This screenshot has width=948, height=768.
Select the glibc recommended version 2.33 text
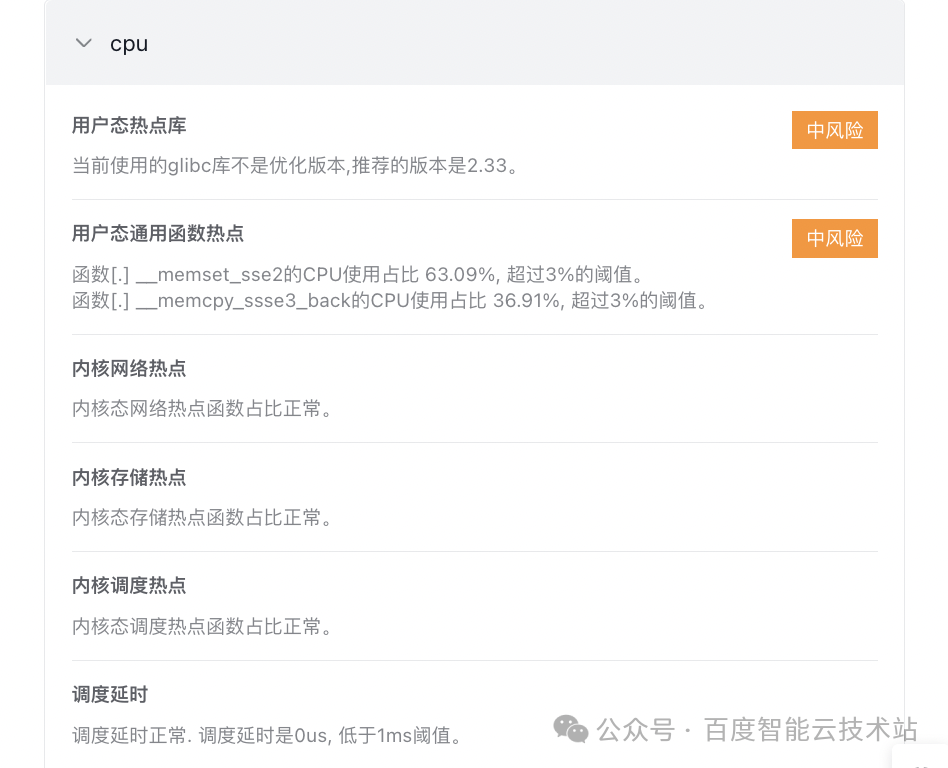click(296, 165)
